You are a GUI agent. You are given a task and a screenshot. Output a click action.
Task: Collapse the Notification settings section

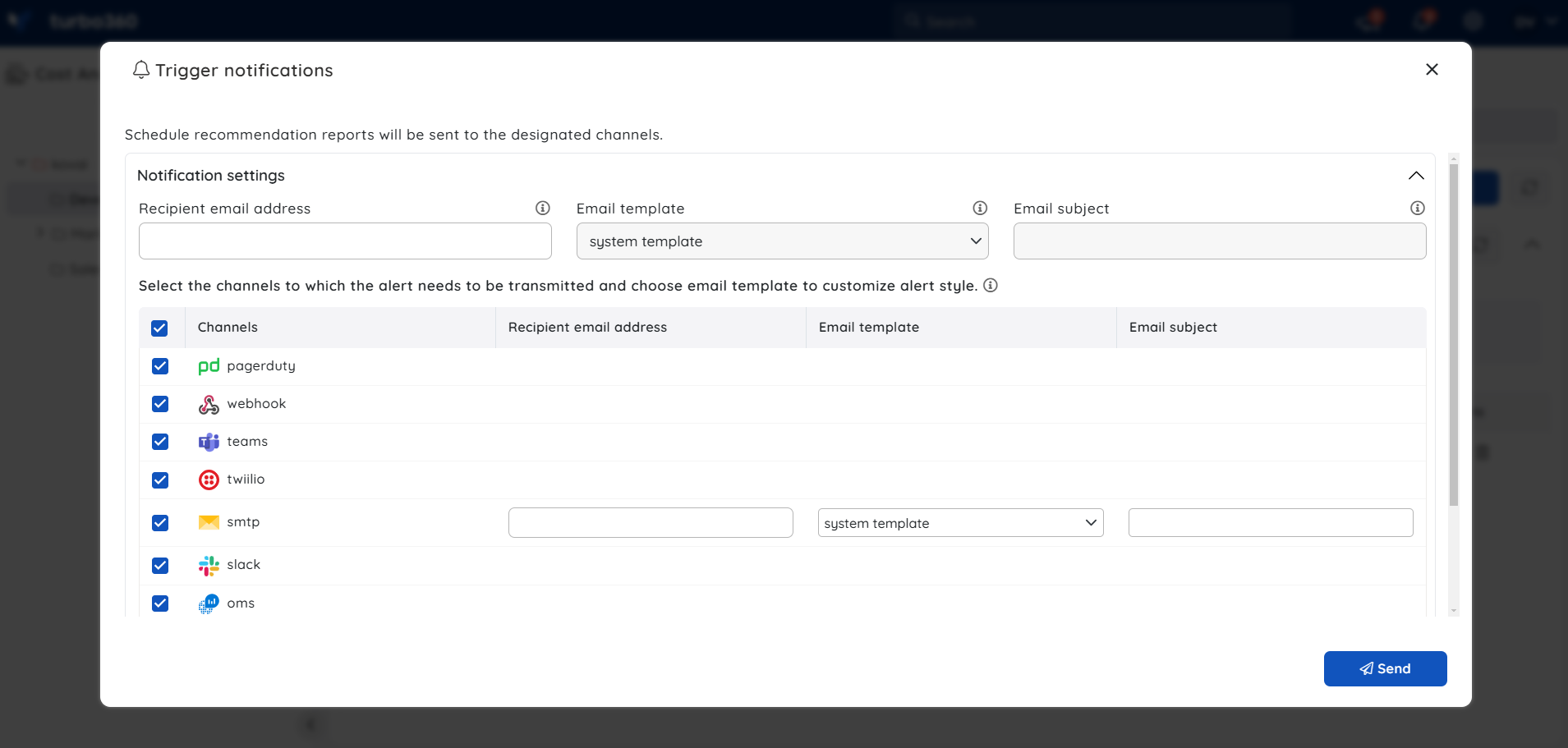[x=1416, y=175]
